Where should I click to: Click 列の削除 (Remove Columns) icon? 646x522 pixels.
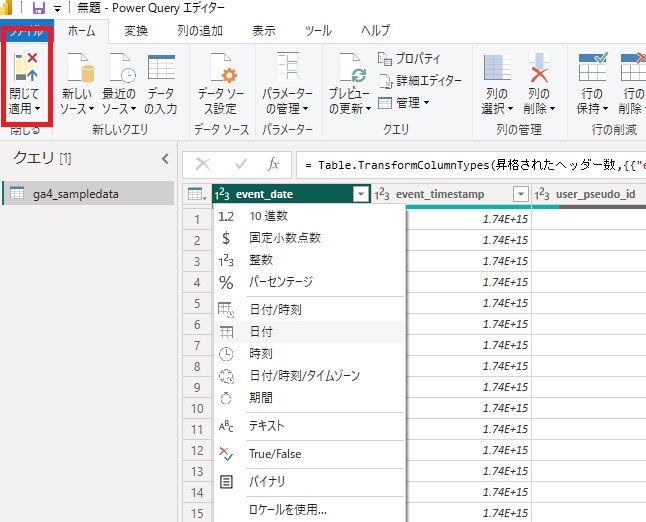click(x=539, y=67)
